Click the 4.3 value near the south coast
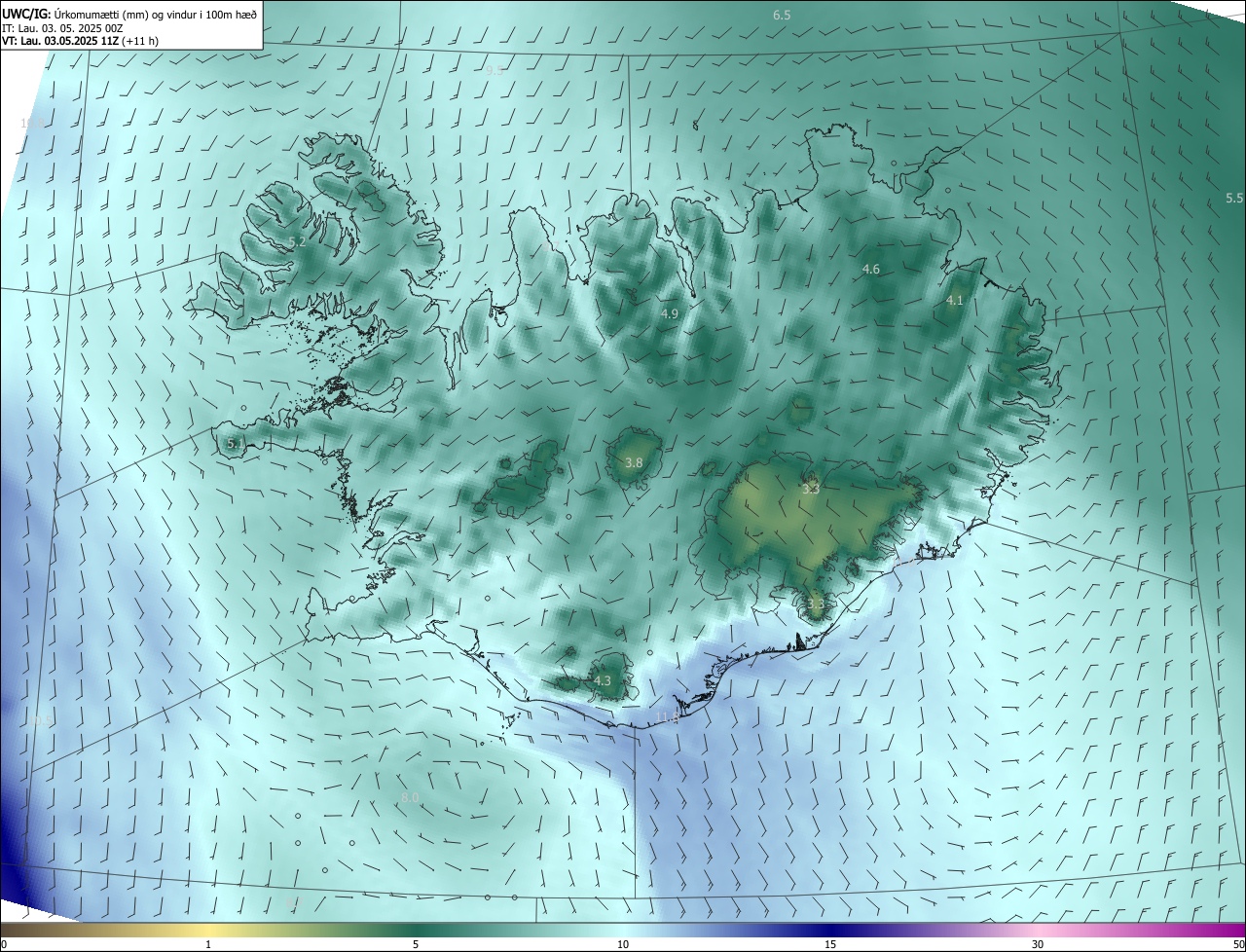This screenshot has height=952, width=1246. pos(603,681)
